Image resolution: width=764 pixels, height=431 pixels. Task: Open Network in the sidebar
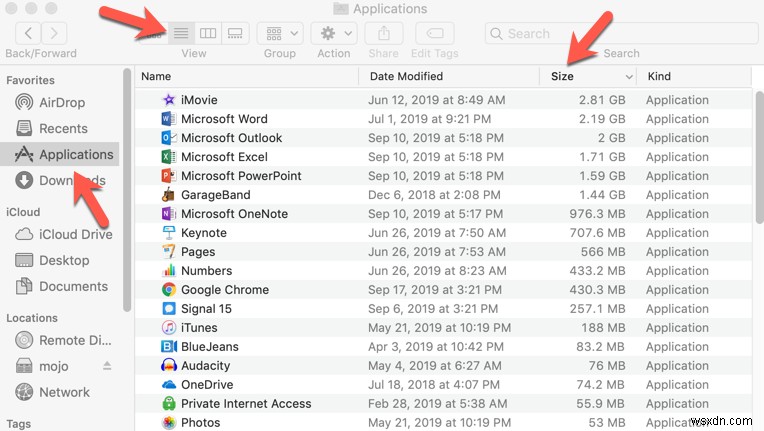pyautogui.click(x=52, y=392)
